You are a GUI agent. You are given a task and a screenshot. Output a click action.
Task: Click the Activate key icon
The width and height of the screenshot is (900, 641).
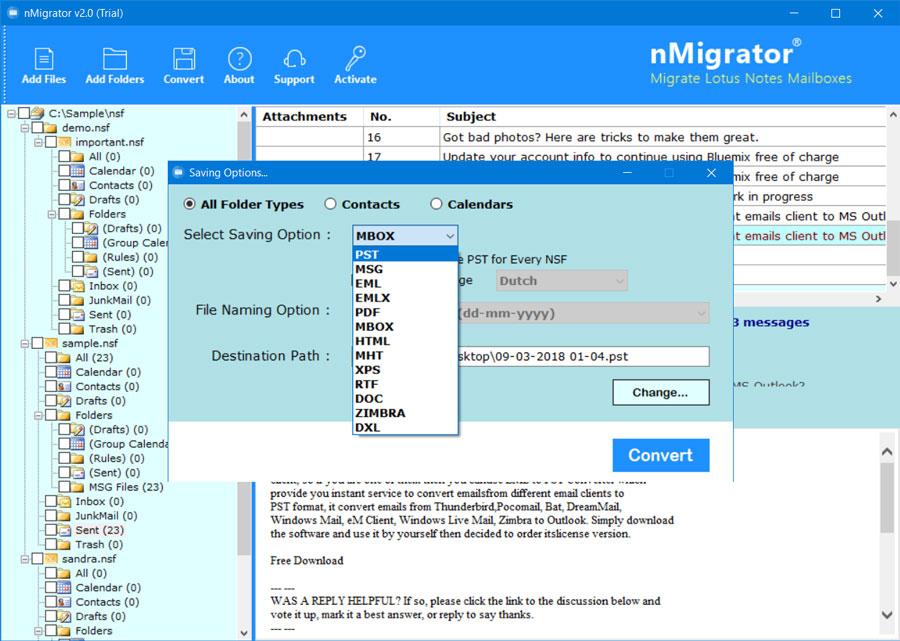(355, 59)
